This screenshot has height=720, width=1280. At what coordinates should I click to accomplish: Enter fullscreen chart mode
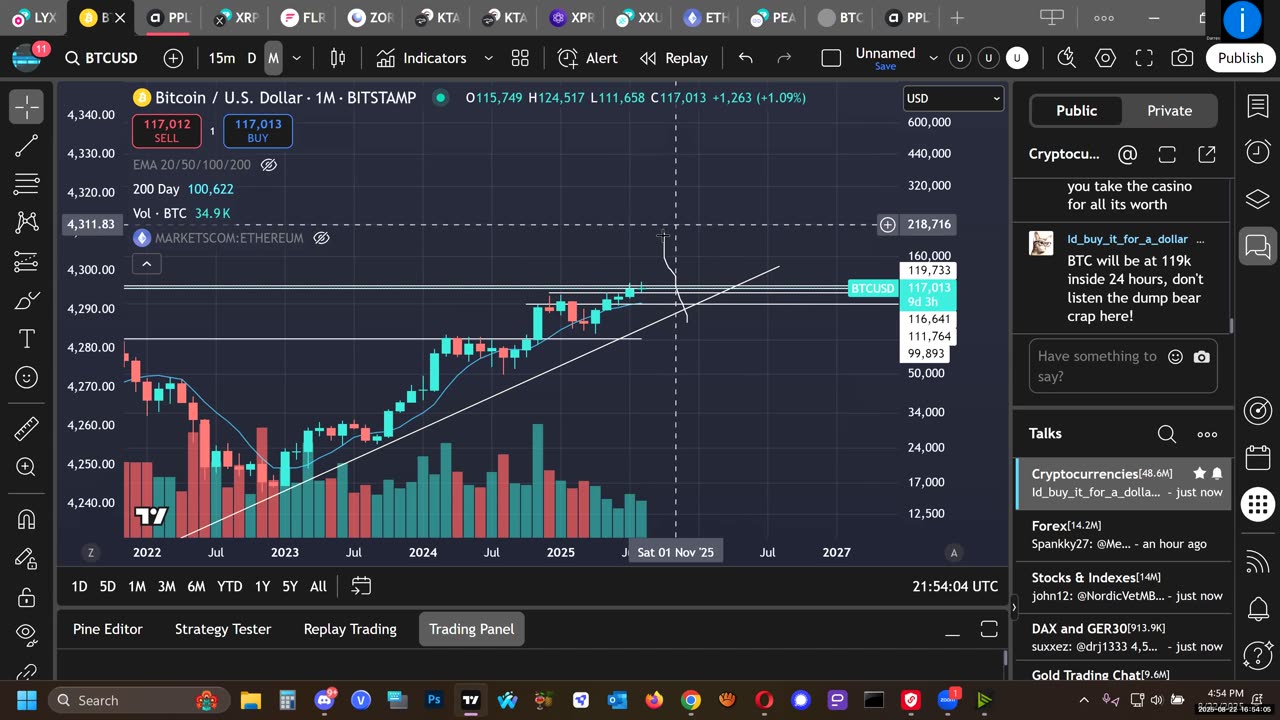pos(1144,58)
